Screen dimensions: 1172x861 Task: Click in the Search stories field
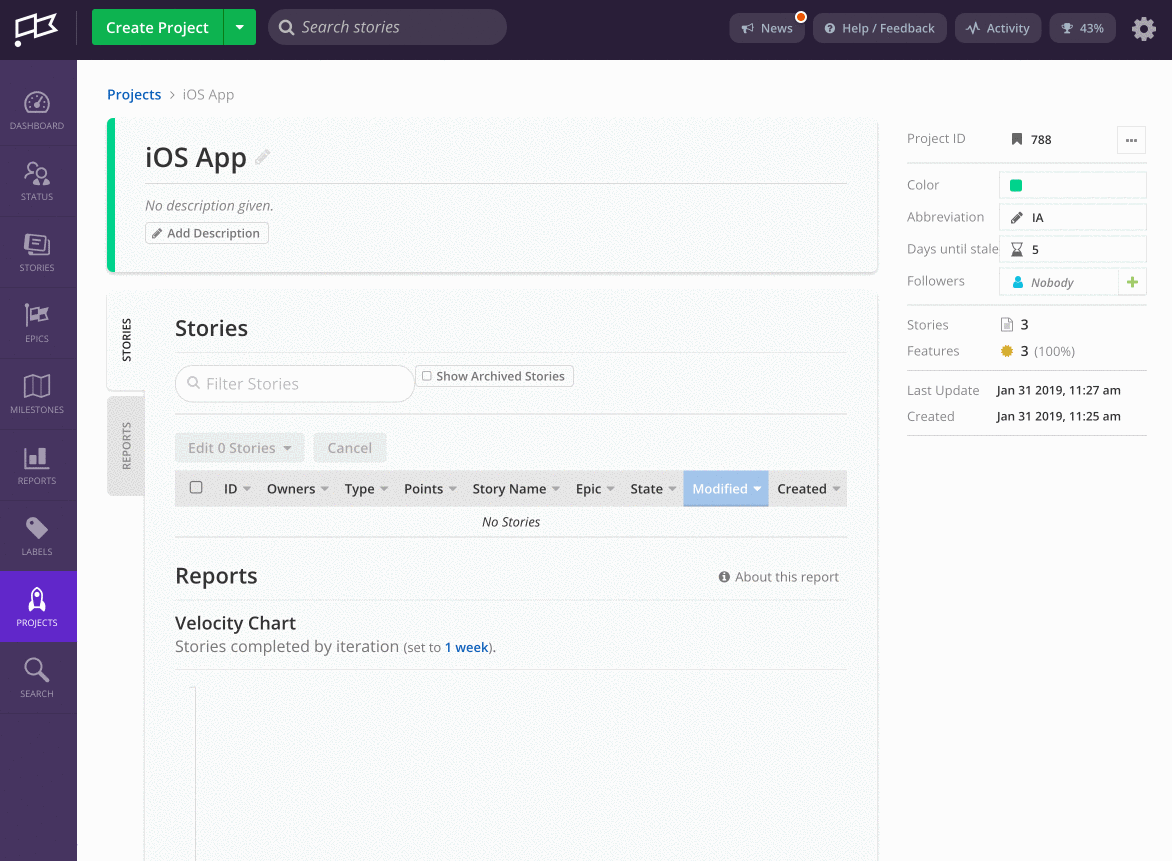coord(387,27)
